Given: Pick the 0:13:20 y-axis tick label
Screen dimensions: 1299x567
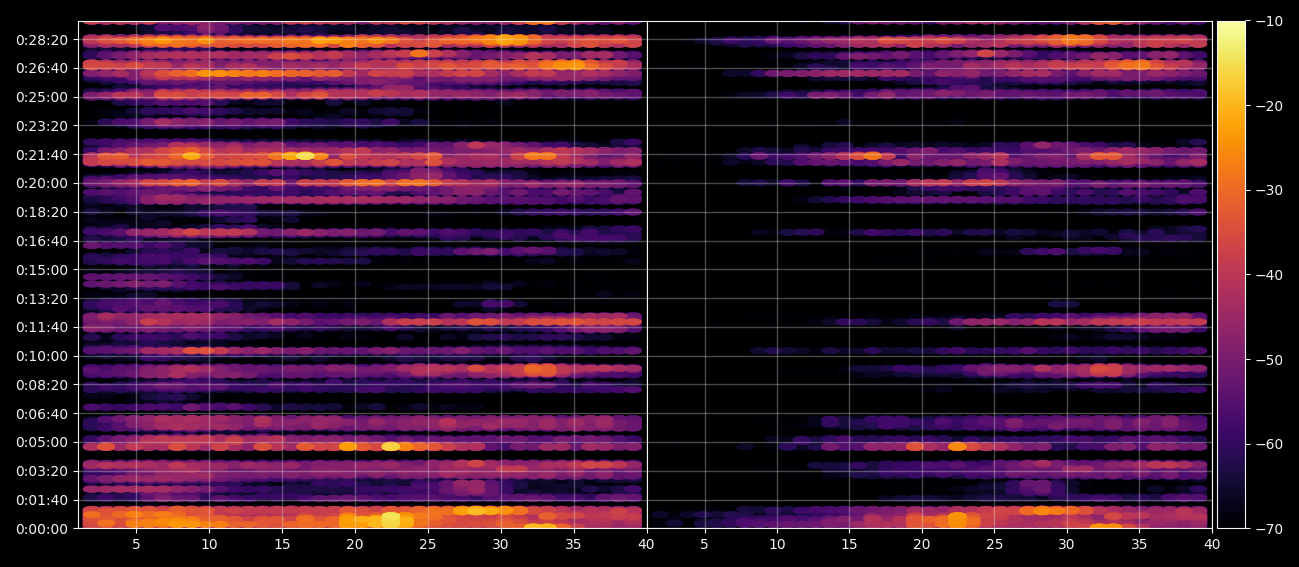Looking at the screenshot, I should click(x=42, y=299).
